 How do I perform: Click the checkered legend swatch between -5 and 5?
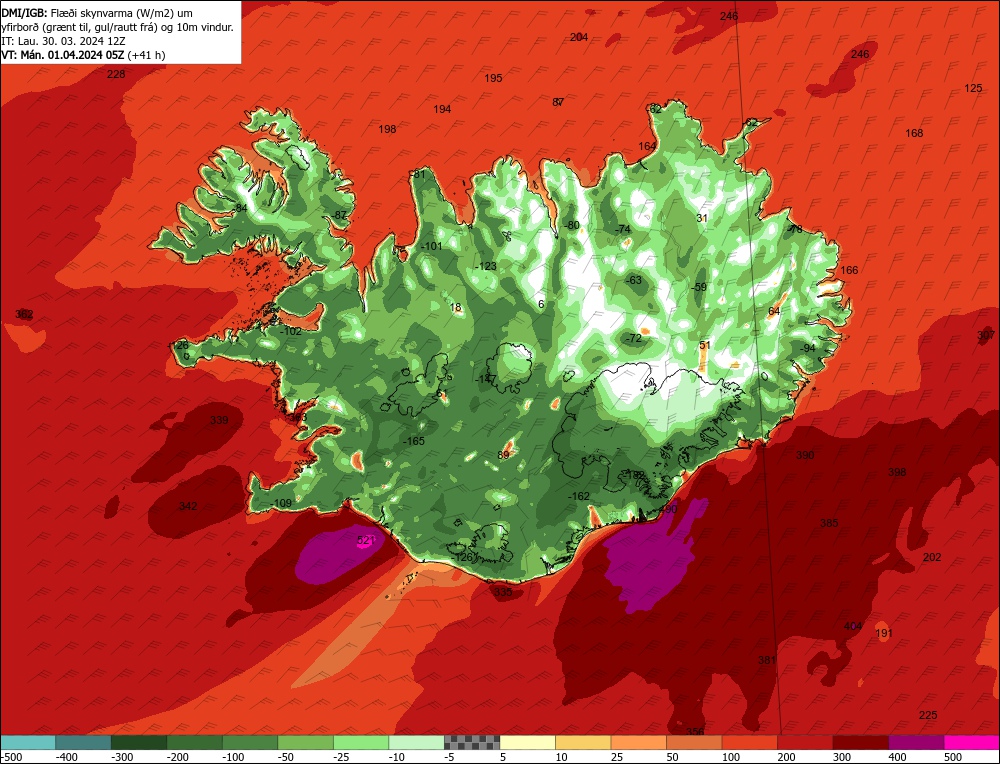[472, 742]
